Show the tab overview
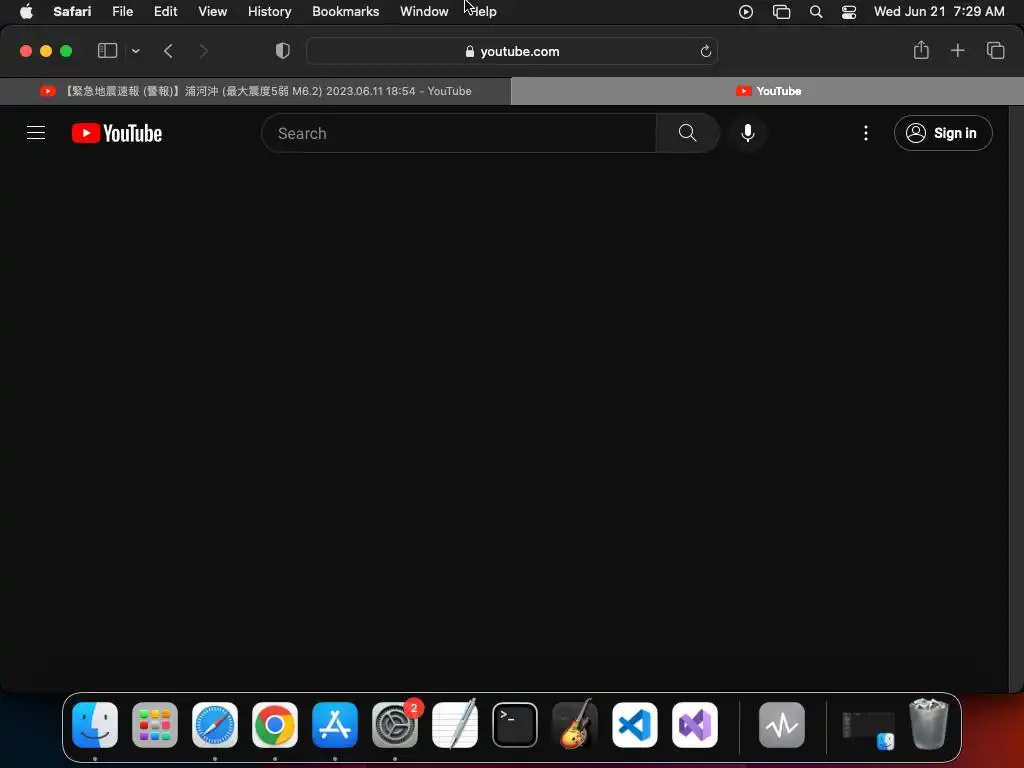This screenshot has height=768, width=1024. point(995,50)
